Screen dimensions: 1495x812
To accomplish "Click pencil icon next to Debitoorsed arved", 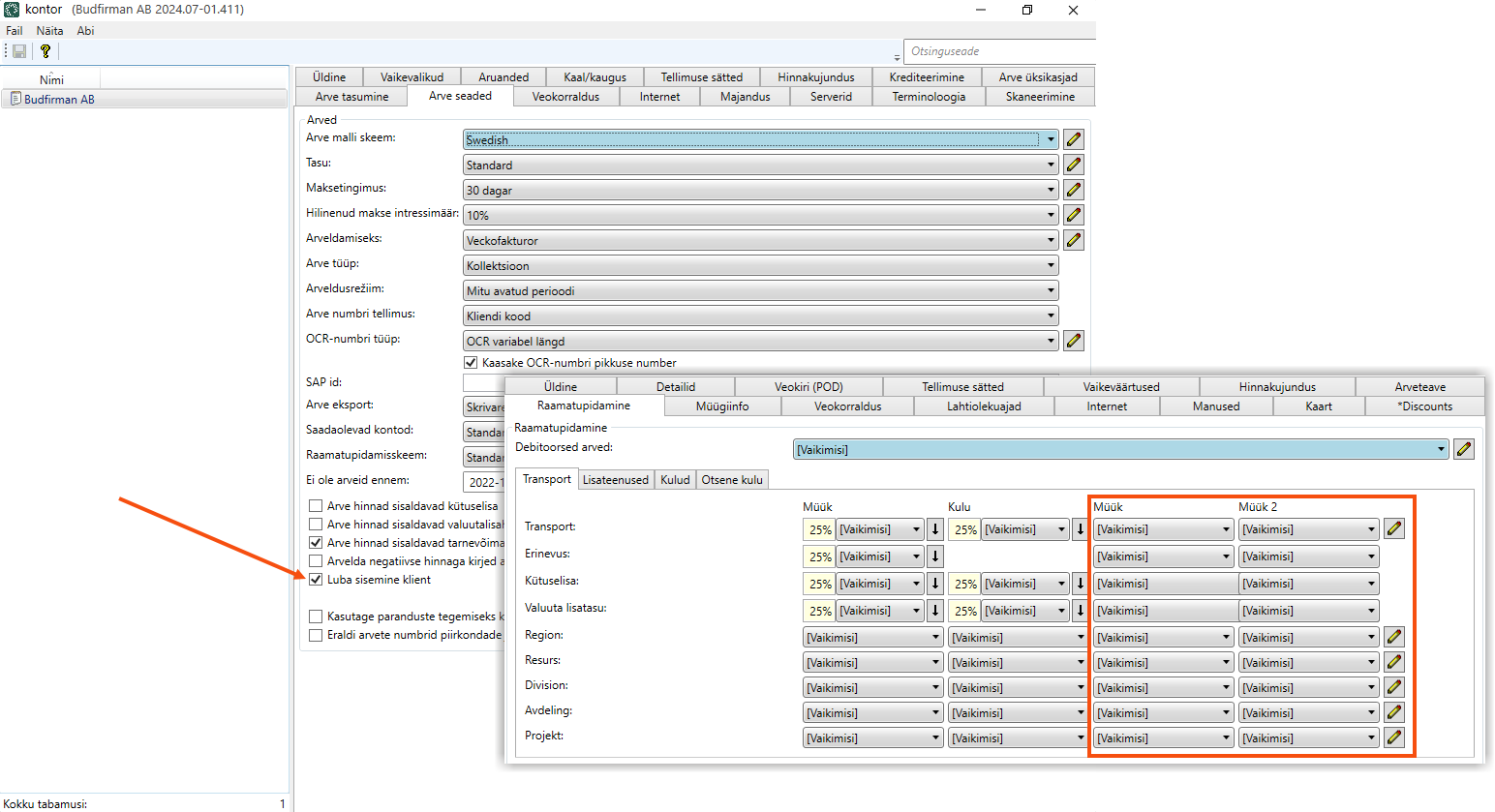I will click(1464, 449).
